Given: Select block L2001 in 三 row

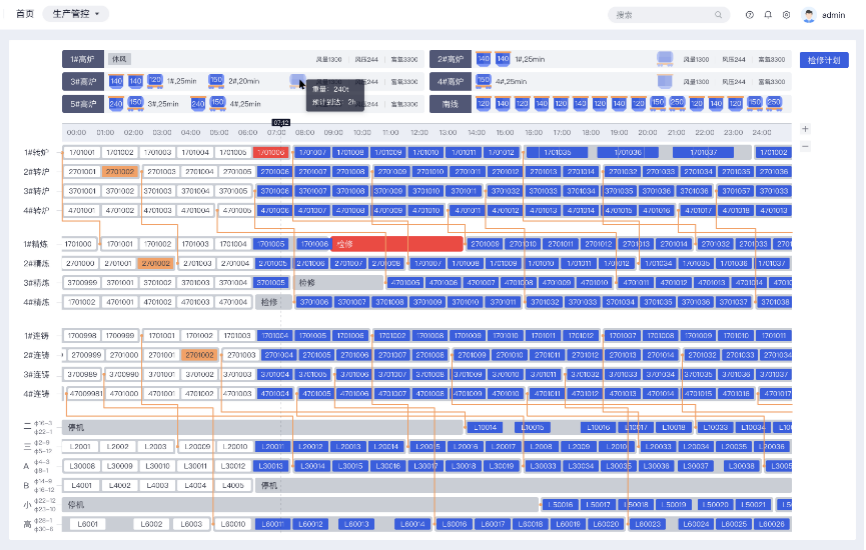Looking at the screenshot, I should pos(80,446).
